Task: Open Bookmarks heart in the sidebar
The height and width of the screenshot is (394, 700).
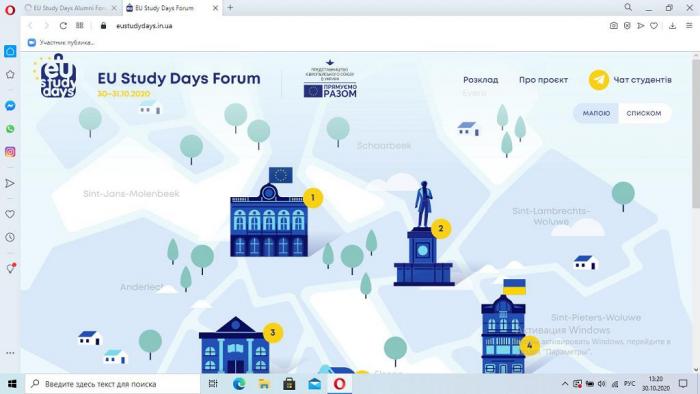Action: tap(10, 214)
